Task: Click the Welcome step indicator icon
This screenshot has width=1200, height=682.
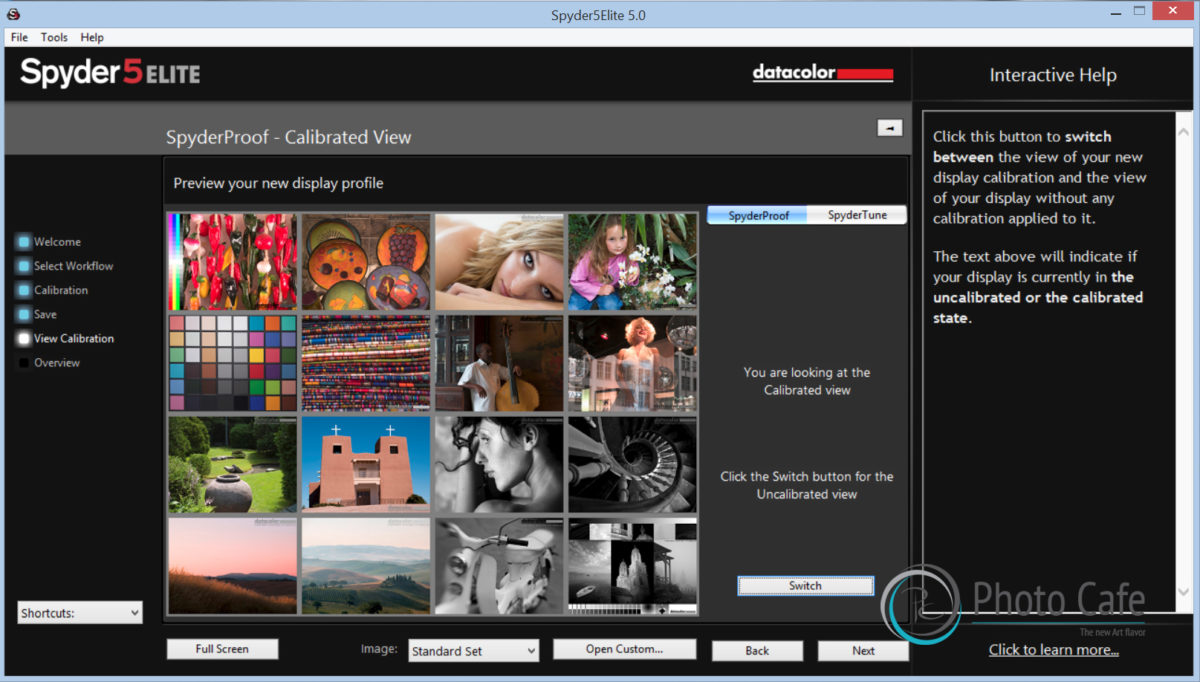Action: (x=24, y=242)
